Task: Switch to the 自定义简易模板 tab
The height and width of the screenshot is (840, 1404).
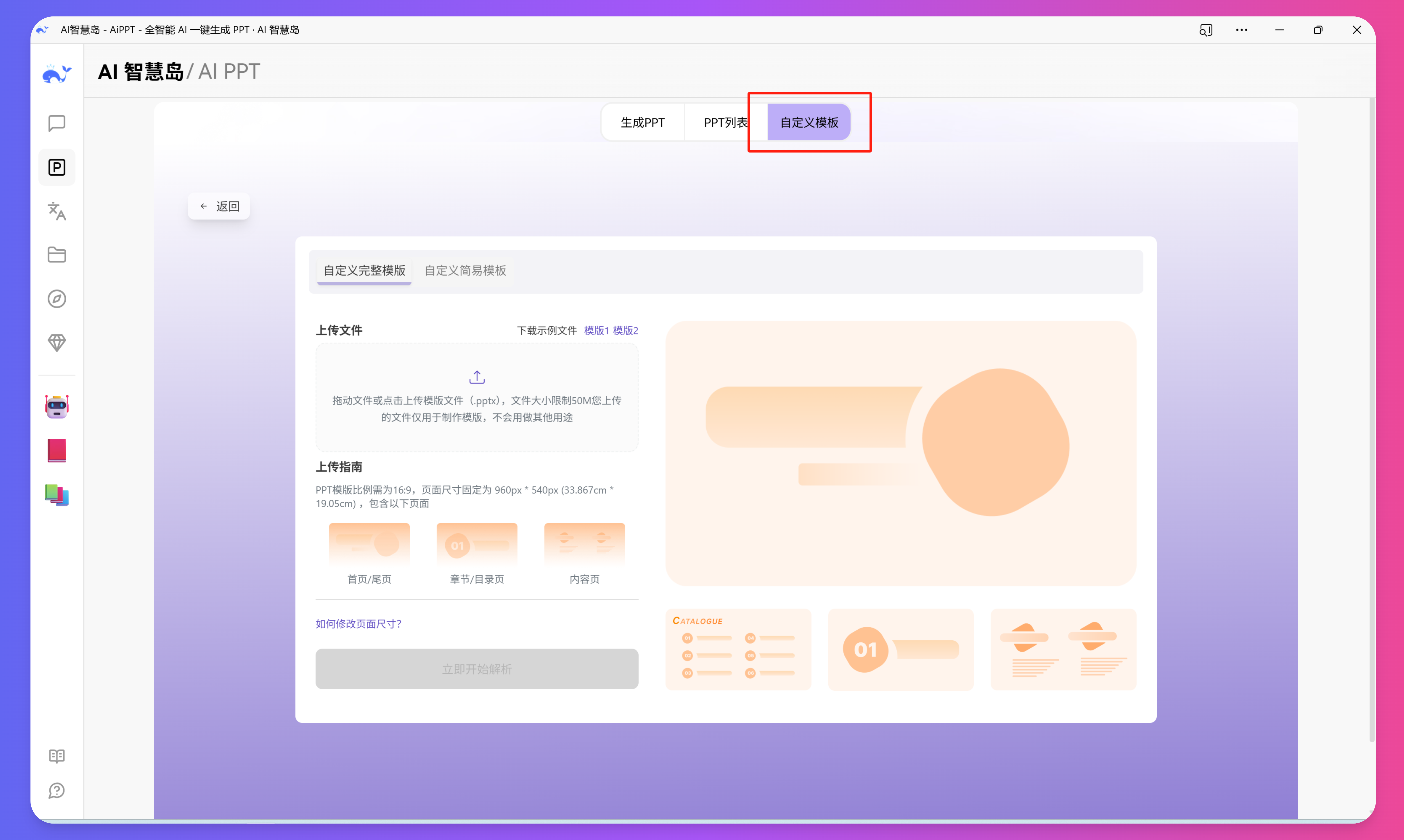Action: coord(465,271)
